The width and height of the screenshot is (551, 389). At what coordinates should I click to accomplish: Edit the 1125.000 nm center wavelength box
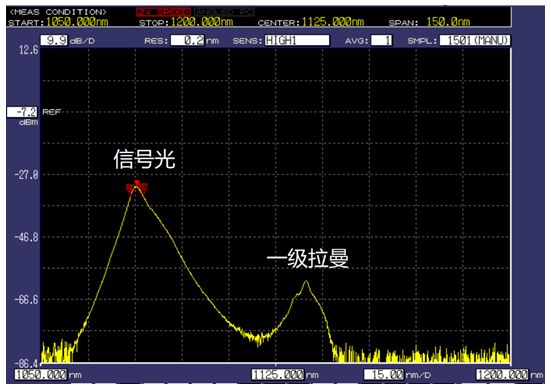[278, 375]
